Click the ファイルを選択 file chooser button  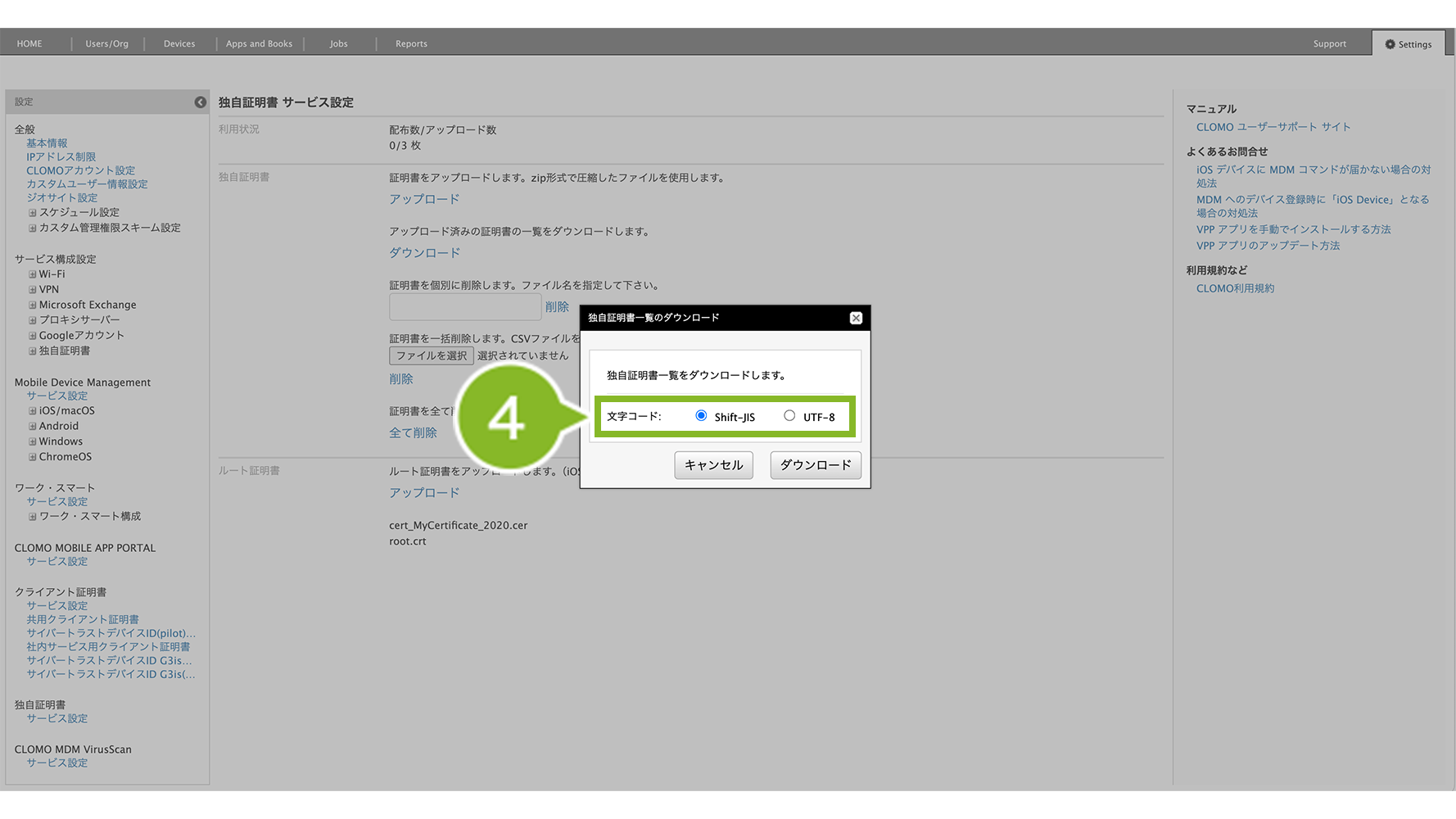(x=431, y=355)
